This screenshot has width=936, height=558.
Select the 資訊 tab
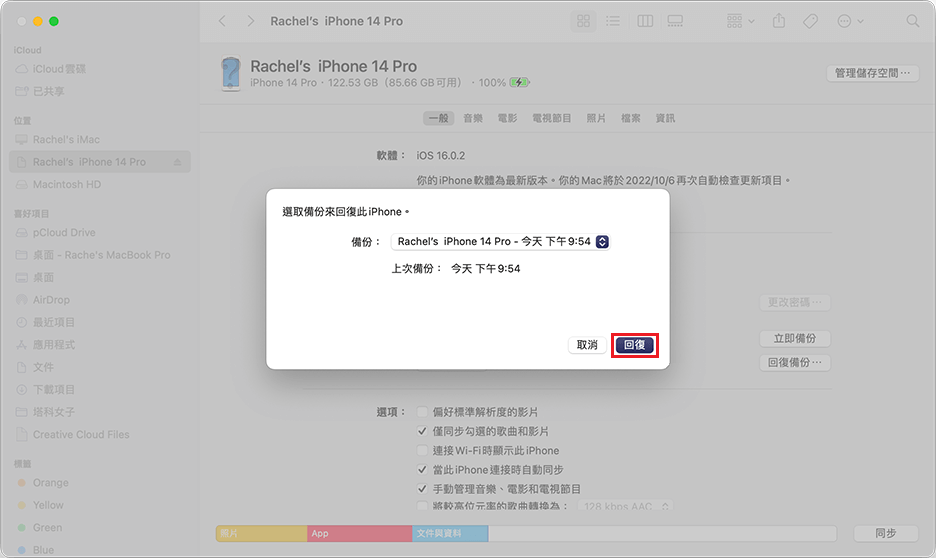[665, 118]
